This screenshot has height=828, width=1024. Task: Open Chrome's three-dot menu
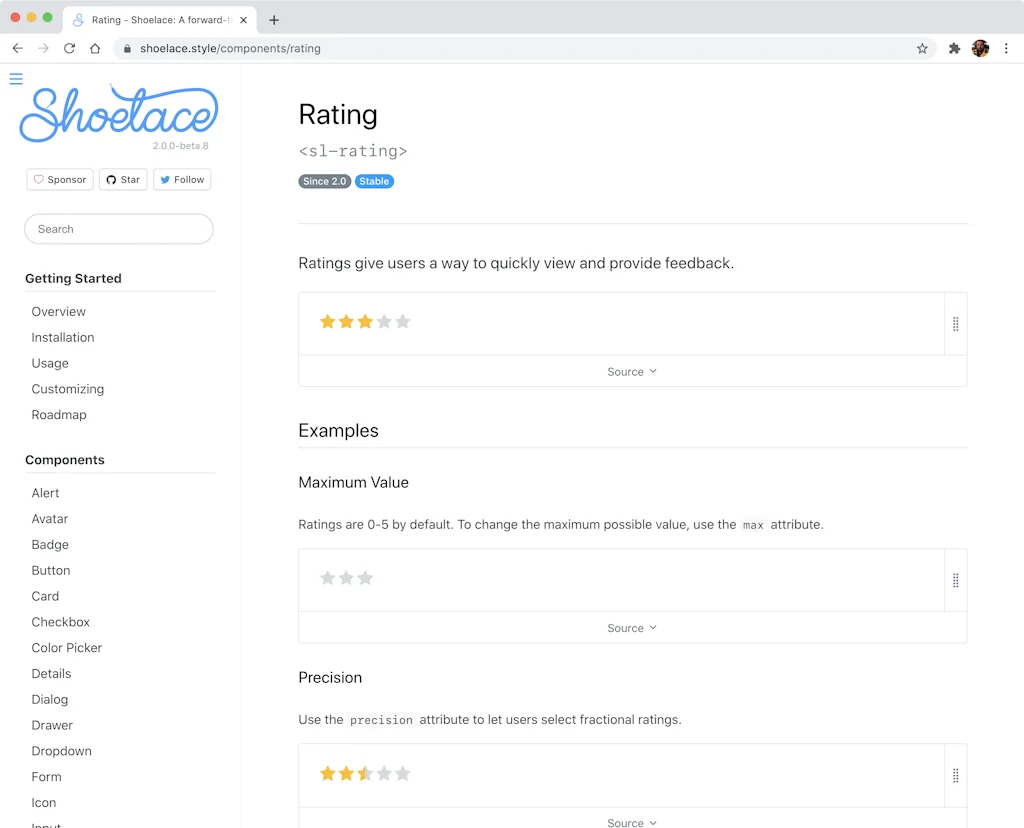coord(1005,48)
